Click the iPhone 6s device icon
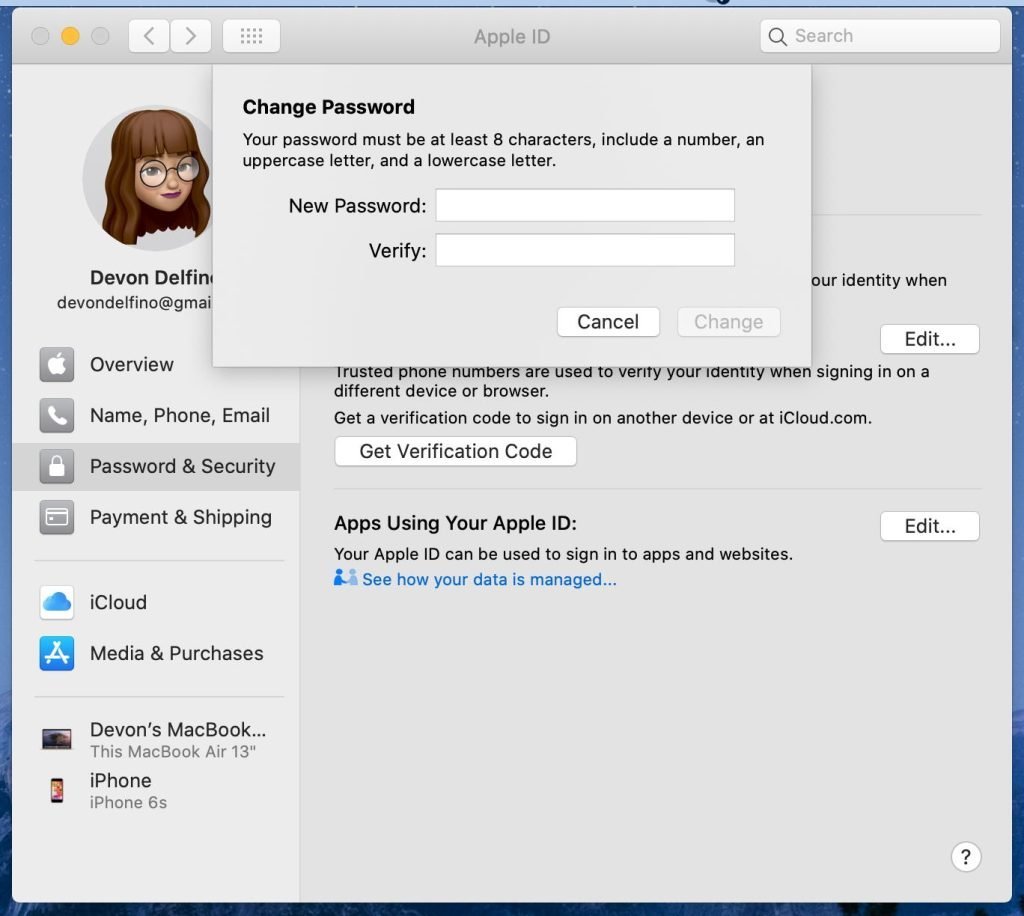This screenshot has height=916, width=1024. 57,790
